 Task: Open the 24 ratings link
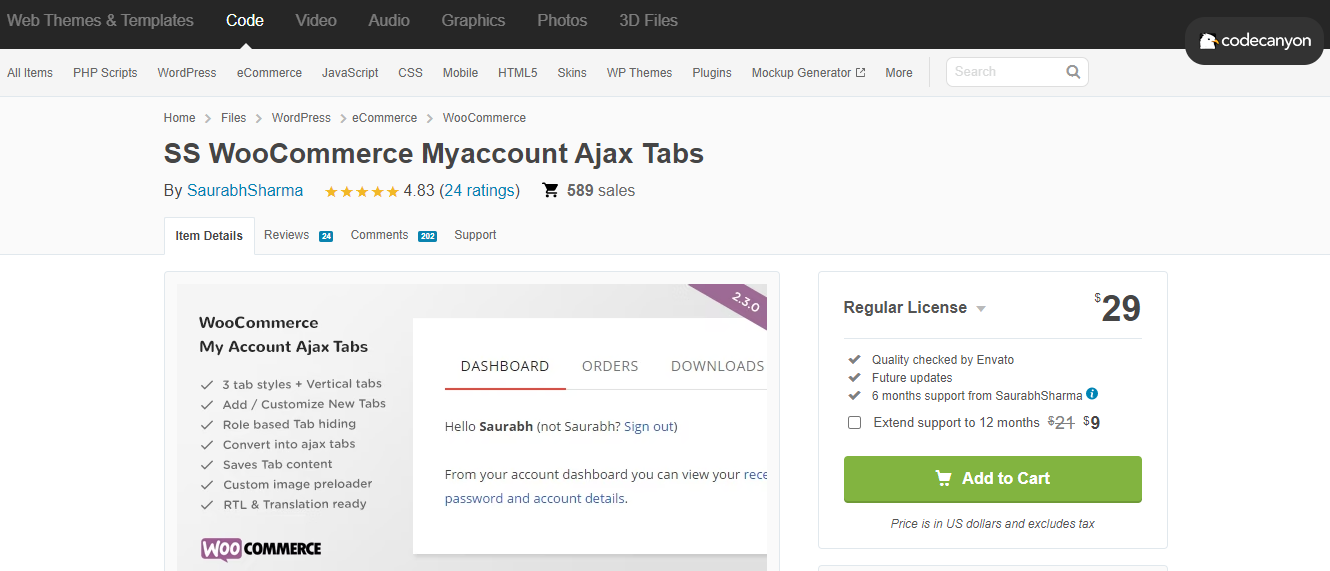click(480, 191)
